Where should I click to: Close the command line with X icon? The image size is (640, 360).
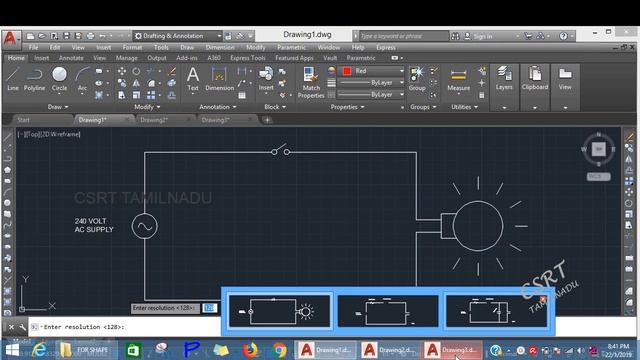pyautogui.click(x=11, y=327)
